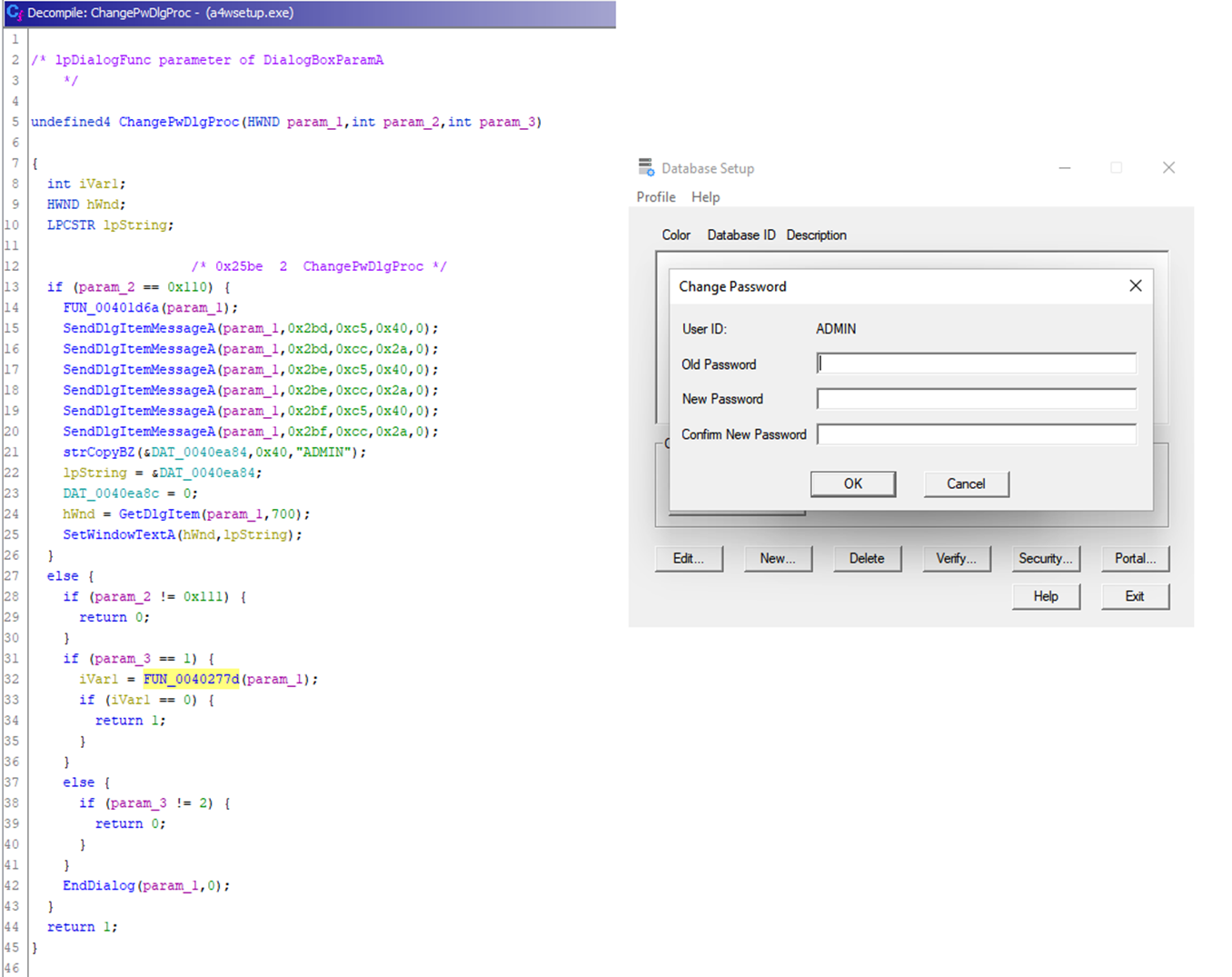1232x977 pixels.
Task: Cancel the Change Password dialog
Action: coord(965,484)
